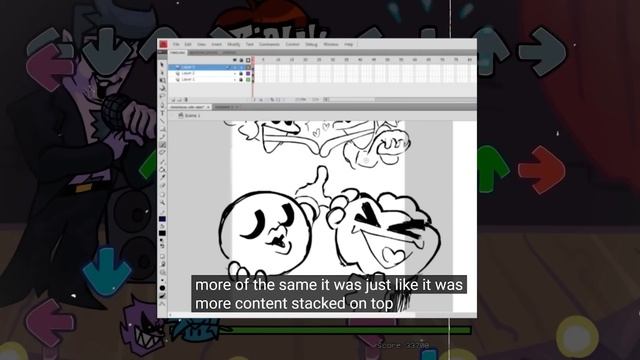Open the Brush Size dropdown

pos(162,280)
